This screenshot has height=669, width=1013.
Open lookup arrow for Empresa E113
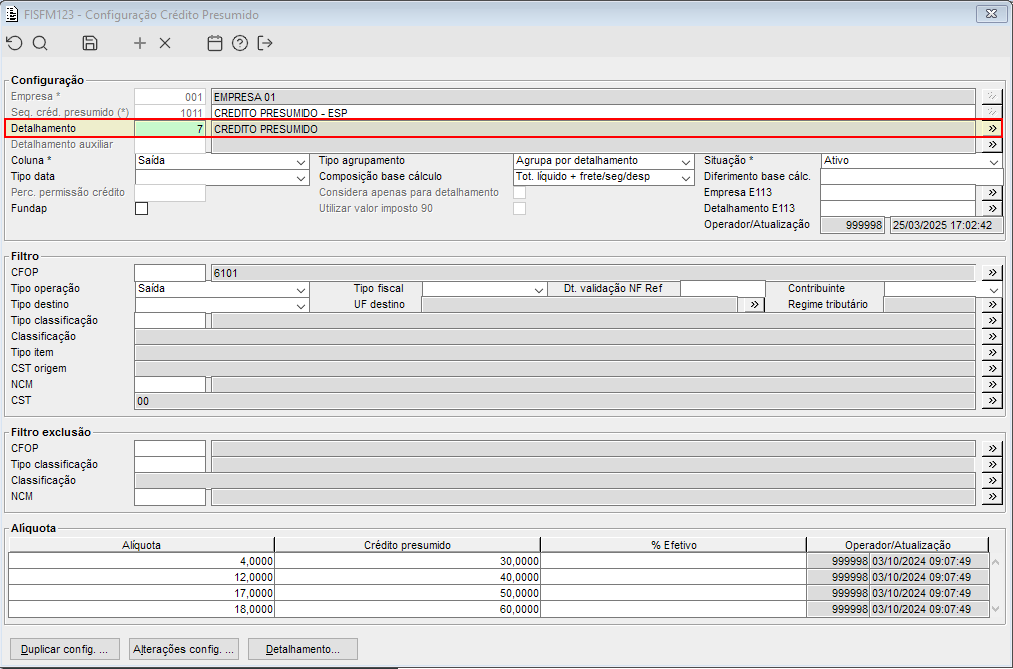992,192
